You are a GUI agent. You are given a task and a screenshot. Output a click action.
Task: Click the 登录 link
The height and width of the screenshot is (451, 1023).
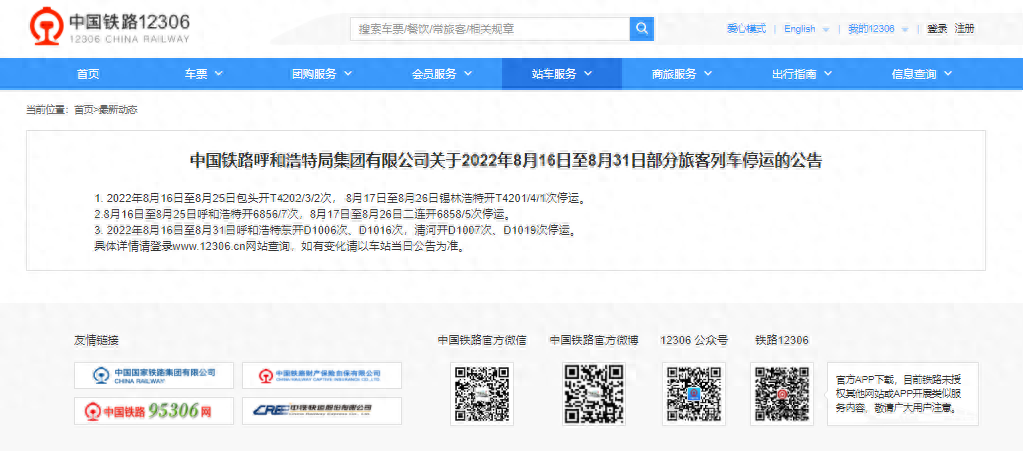click(x=936, y=29)
